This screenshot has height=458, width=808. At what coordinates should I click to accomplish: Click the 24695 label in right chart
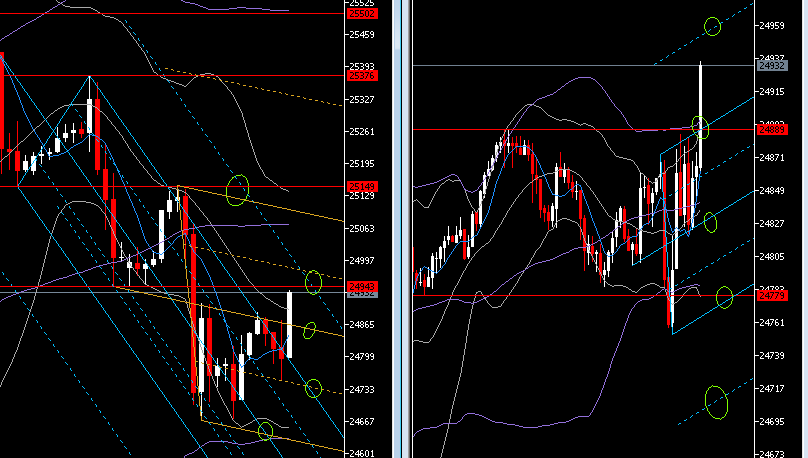point(772,422)
